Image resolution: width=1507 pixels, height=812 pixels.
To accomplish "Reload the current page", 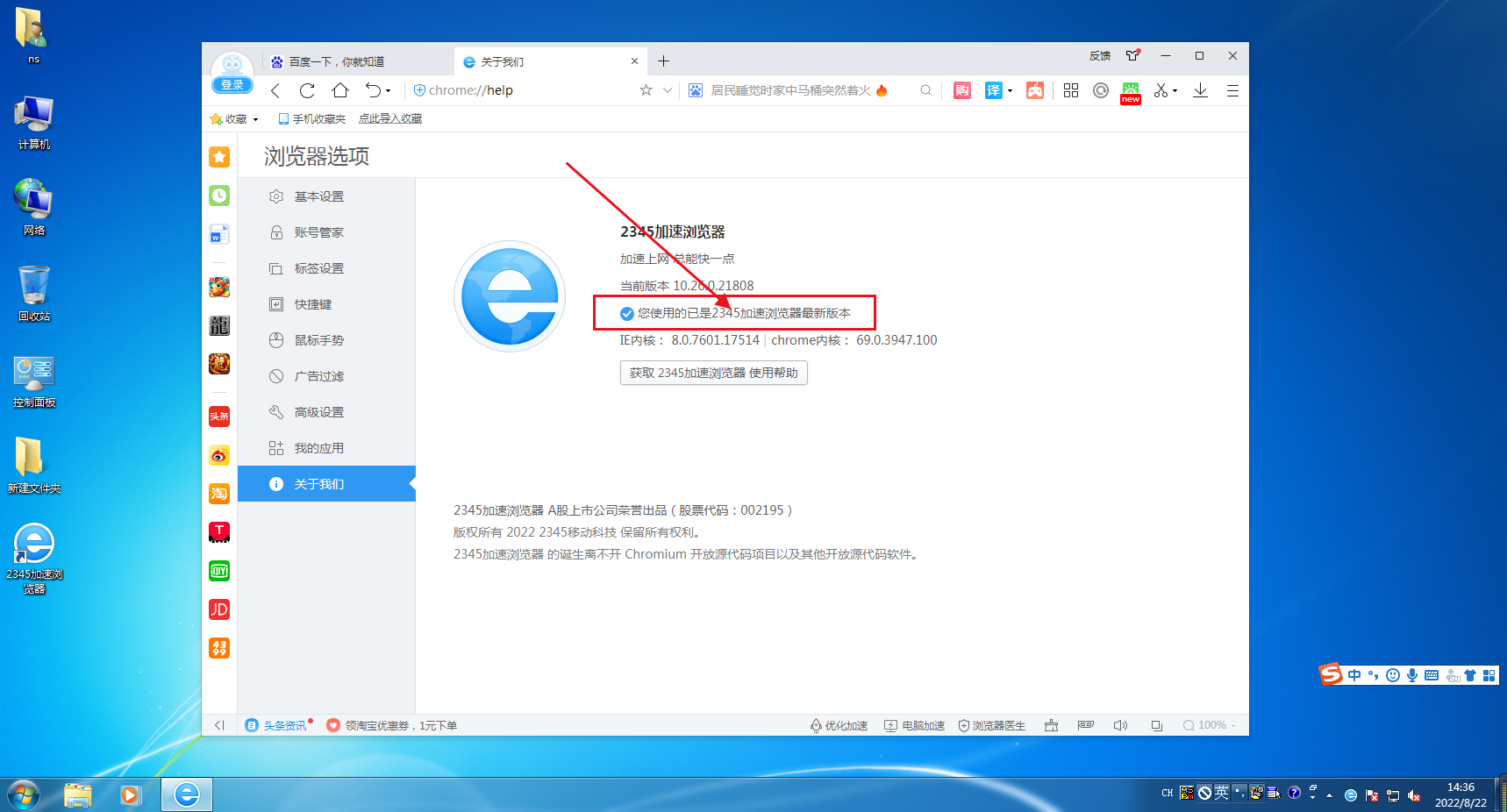I will tap(307, 90).
